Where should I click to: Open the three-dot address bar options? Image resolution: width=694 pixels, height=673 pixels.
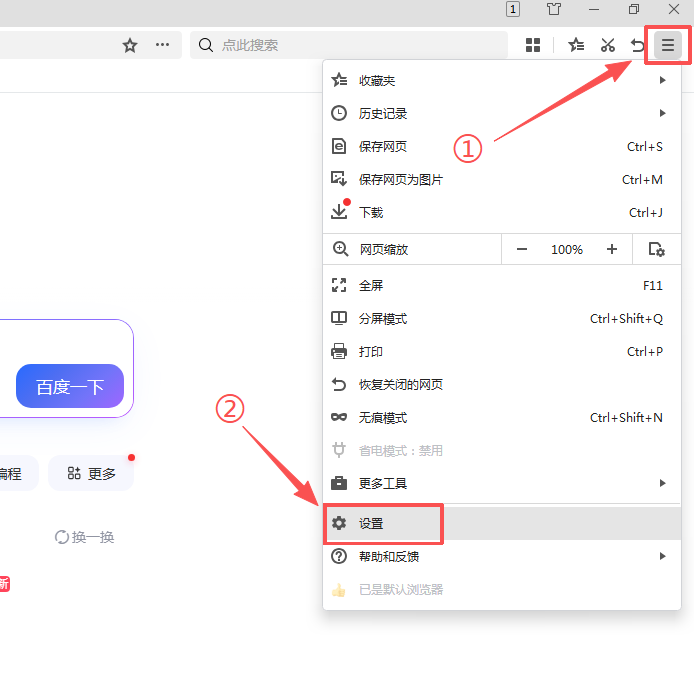[x=162, y=45]
